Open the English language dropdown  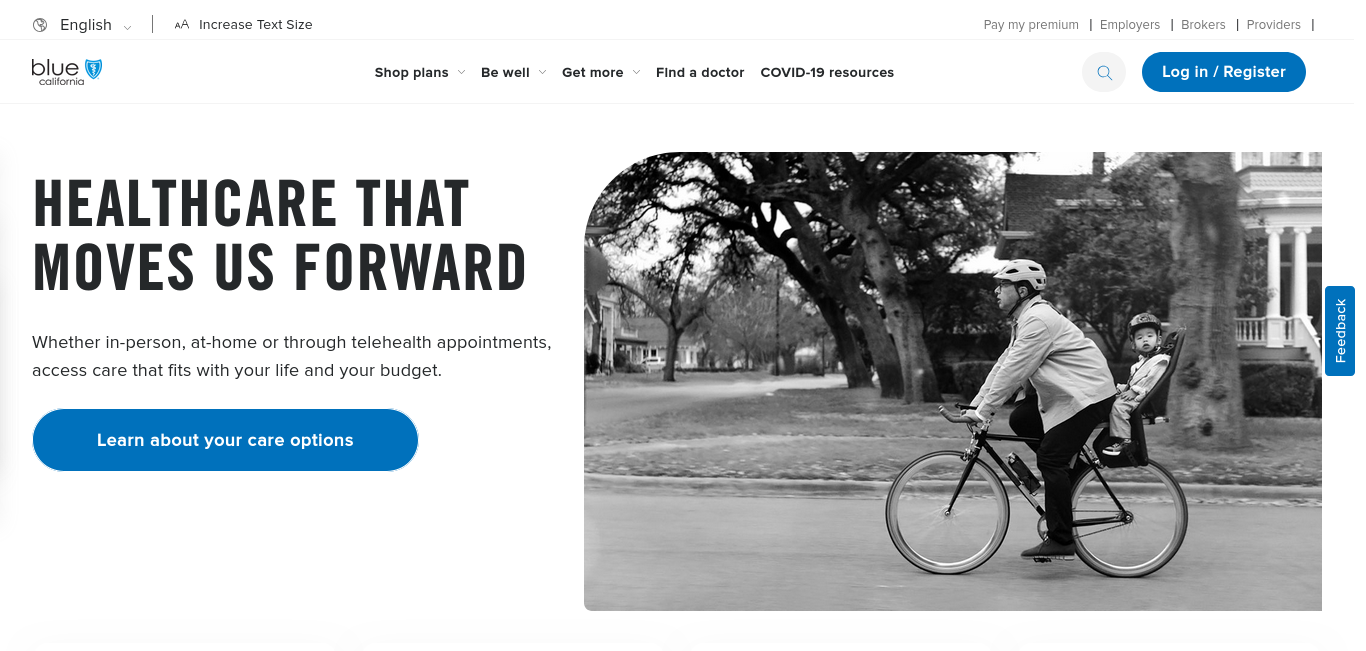96,25
